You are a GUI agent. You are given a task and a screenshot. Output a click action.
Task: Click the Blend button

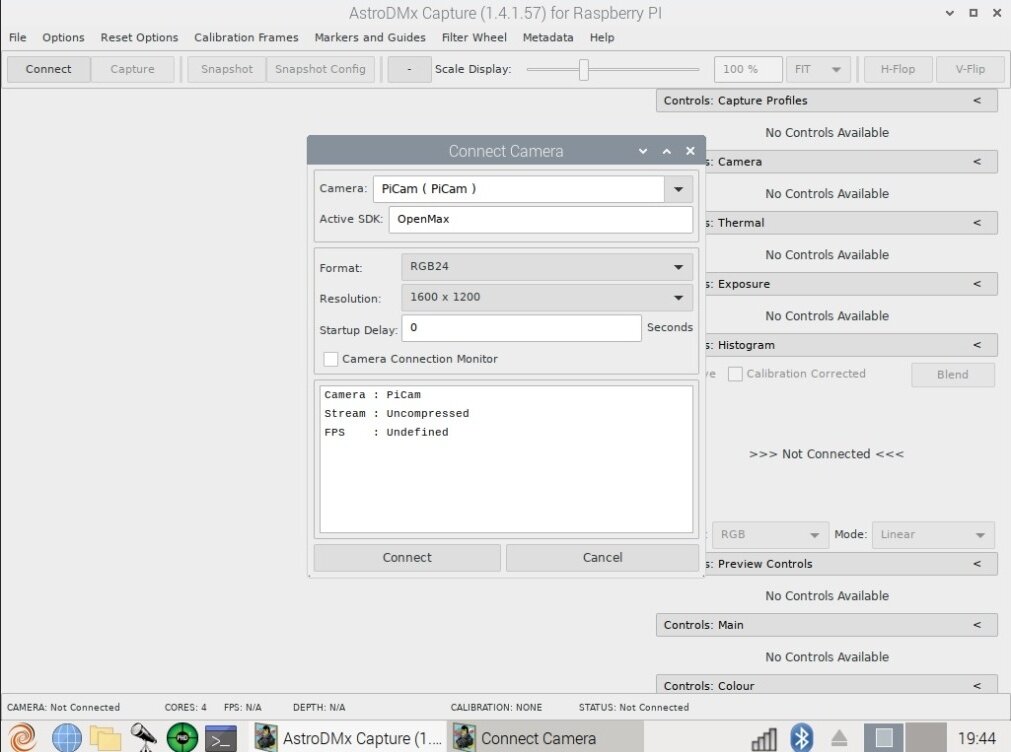952,375
